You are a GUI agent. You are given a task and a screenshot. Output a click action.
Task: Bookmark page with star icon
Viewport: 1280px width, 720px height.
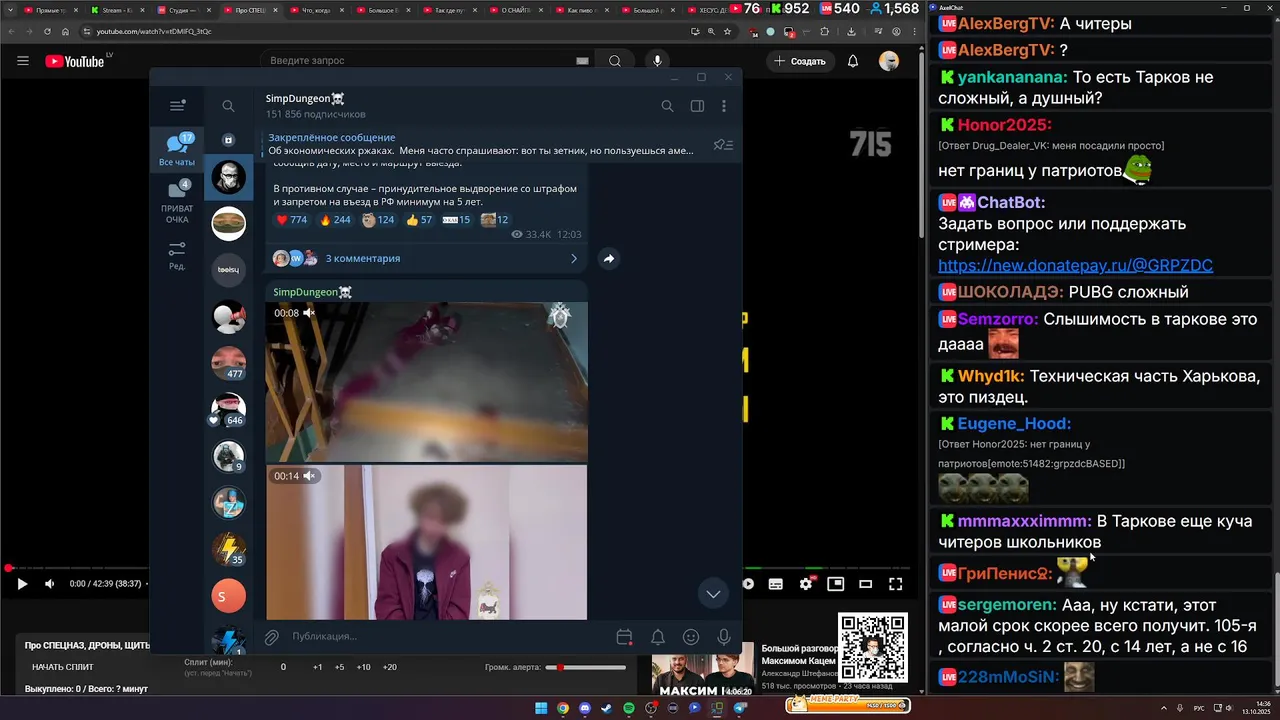pos(727,31)
